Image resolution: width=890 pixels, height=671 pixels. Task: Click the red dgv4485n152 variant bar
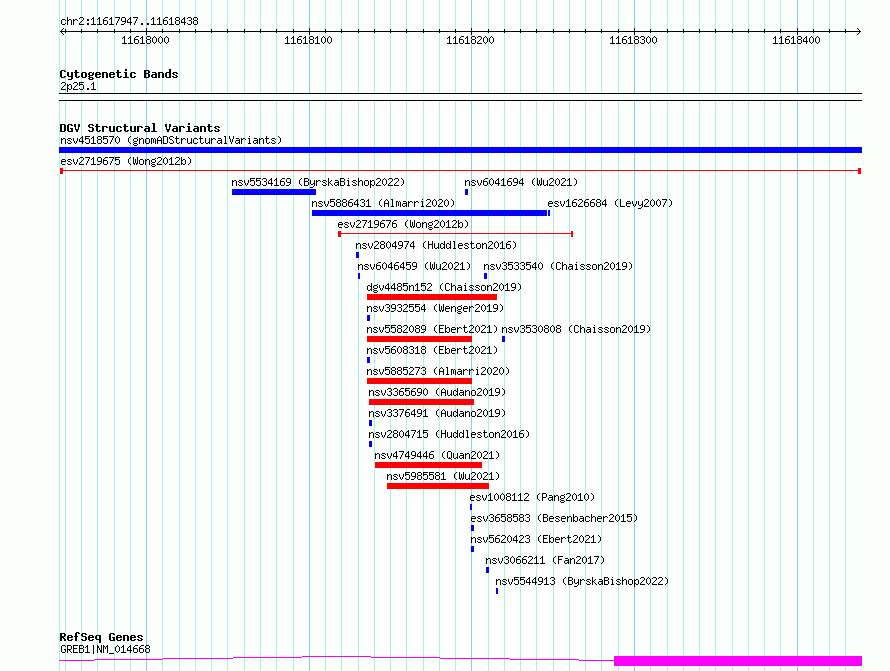pos(432,297)
